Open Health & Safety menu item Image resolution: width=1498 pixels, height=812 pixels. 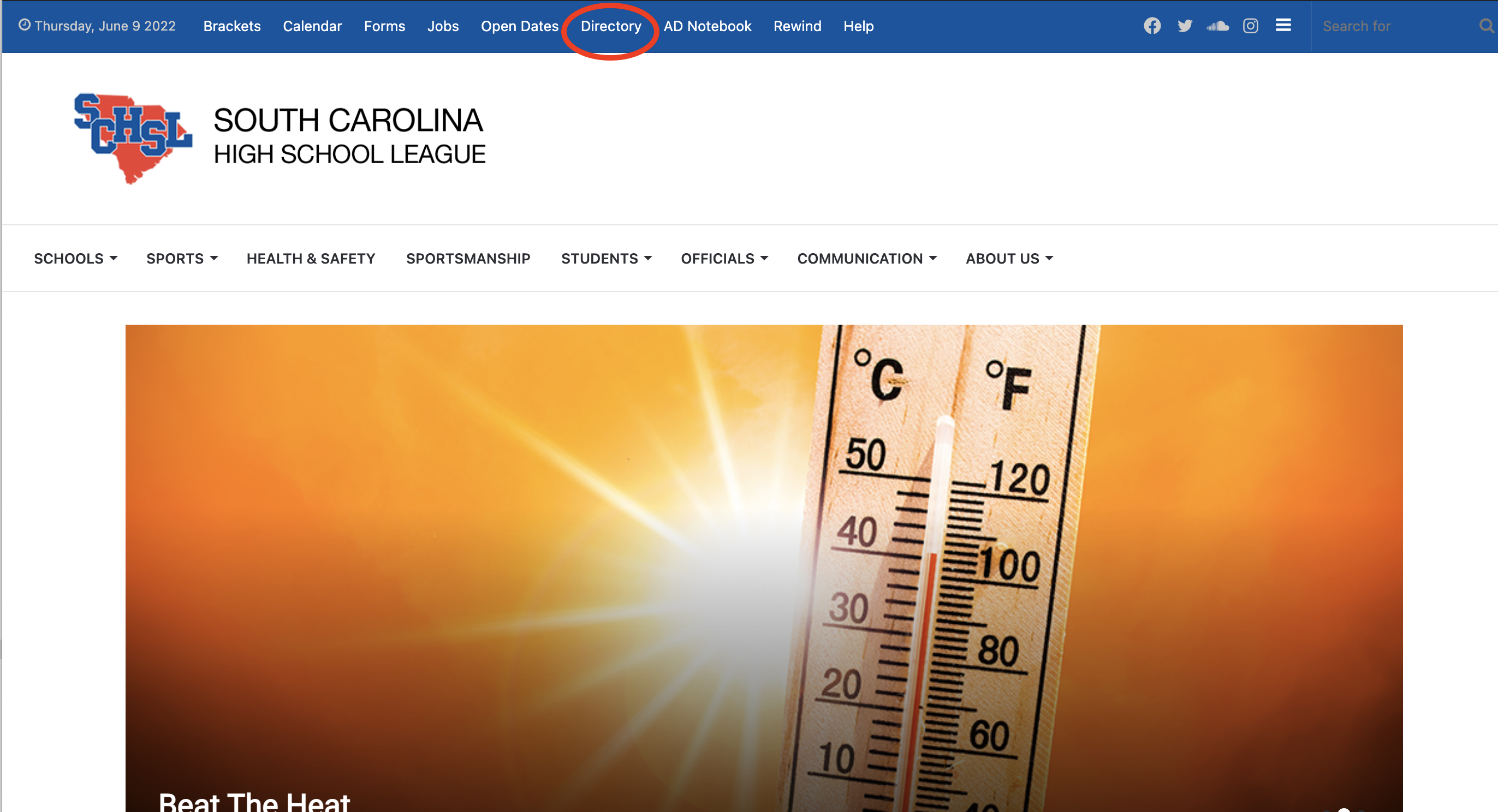tap(311, 259)
